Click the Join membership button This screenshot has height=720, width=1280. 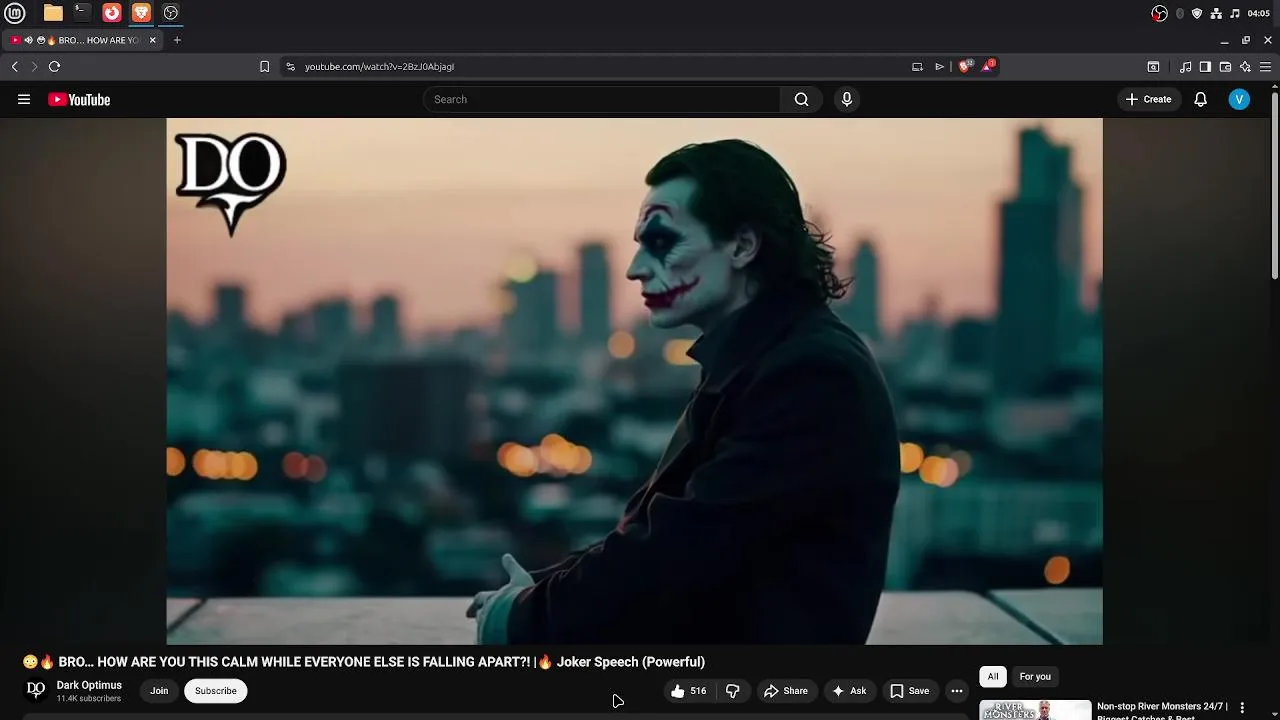[x=159, y=691]
